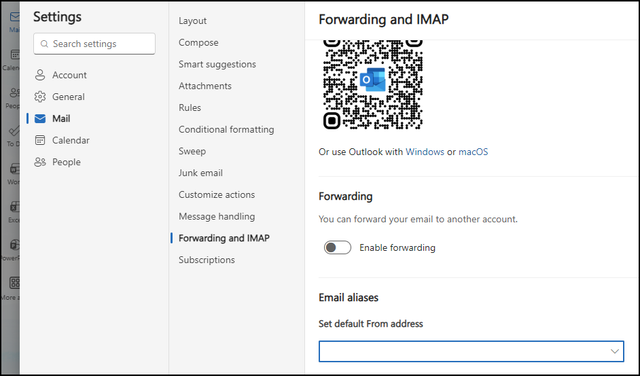Click the 'Enable forwarding' label text

click(397, 247)
